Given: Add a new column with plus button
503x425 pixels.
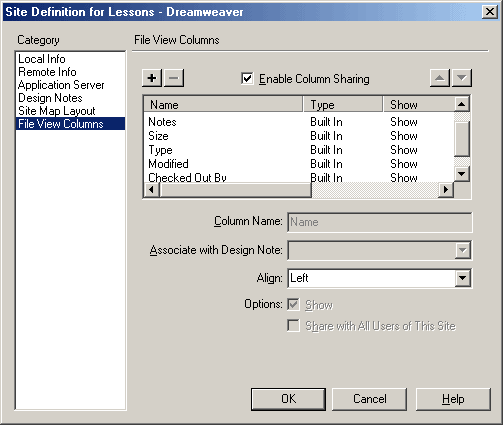Looking at the screenshot, I should pyautogui.click(x=152, y=78).
